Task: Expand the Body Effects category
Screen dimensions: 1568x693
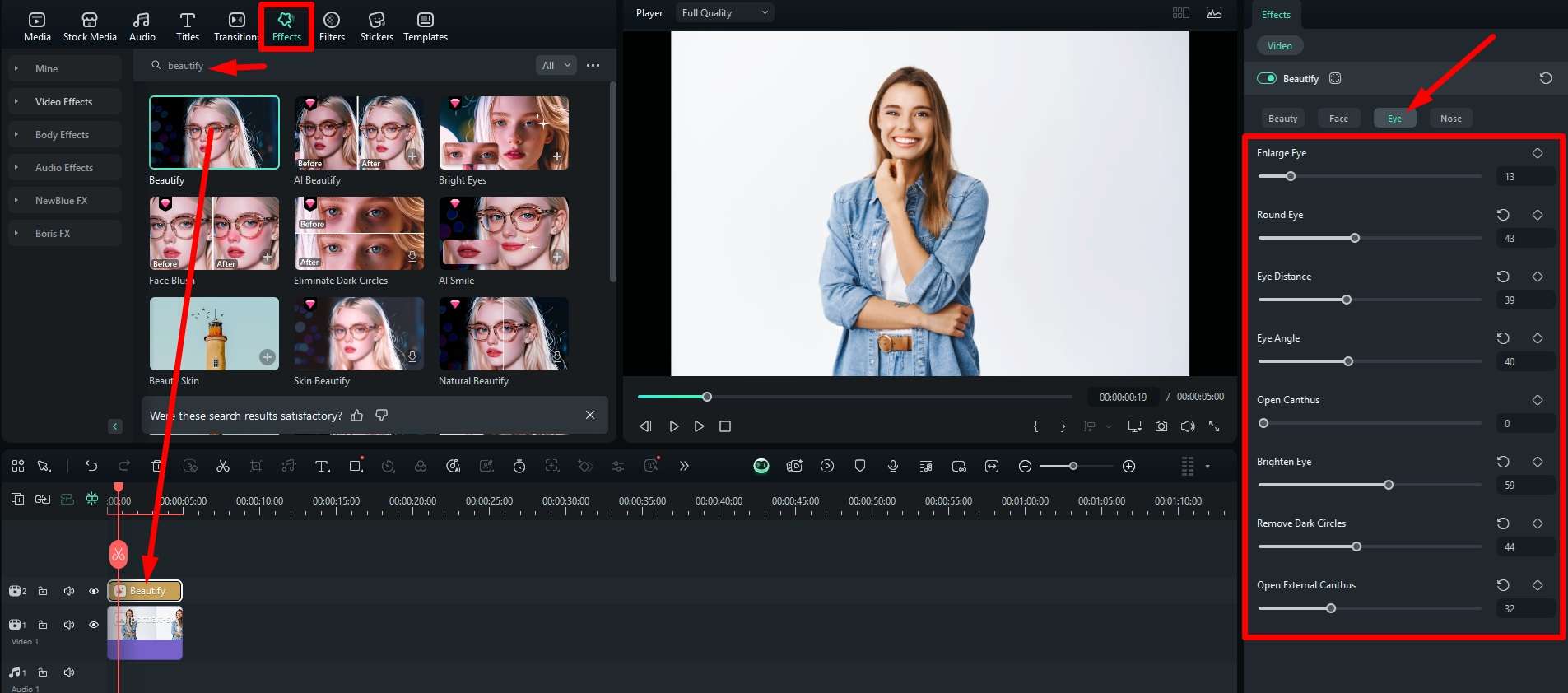Action: pyautogui.click(x=65, y=135)
